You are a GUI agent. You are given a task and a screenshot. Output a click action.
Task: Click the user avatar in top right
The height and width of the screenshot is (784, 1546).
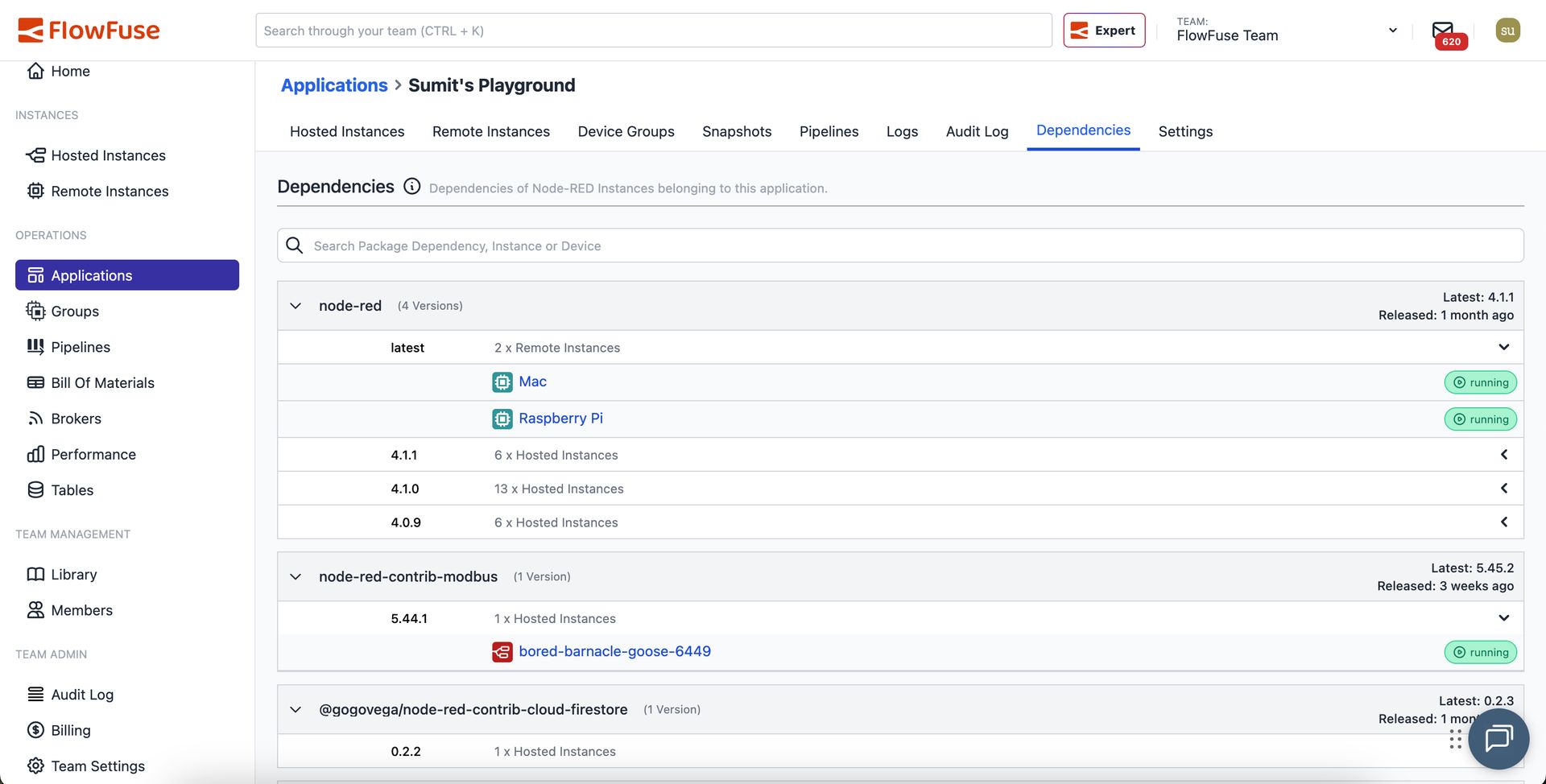coord(1507,31)
